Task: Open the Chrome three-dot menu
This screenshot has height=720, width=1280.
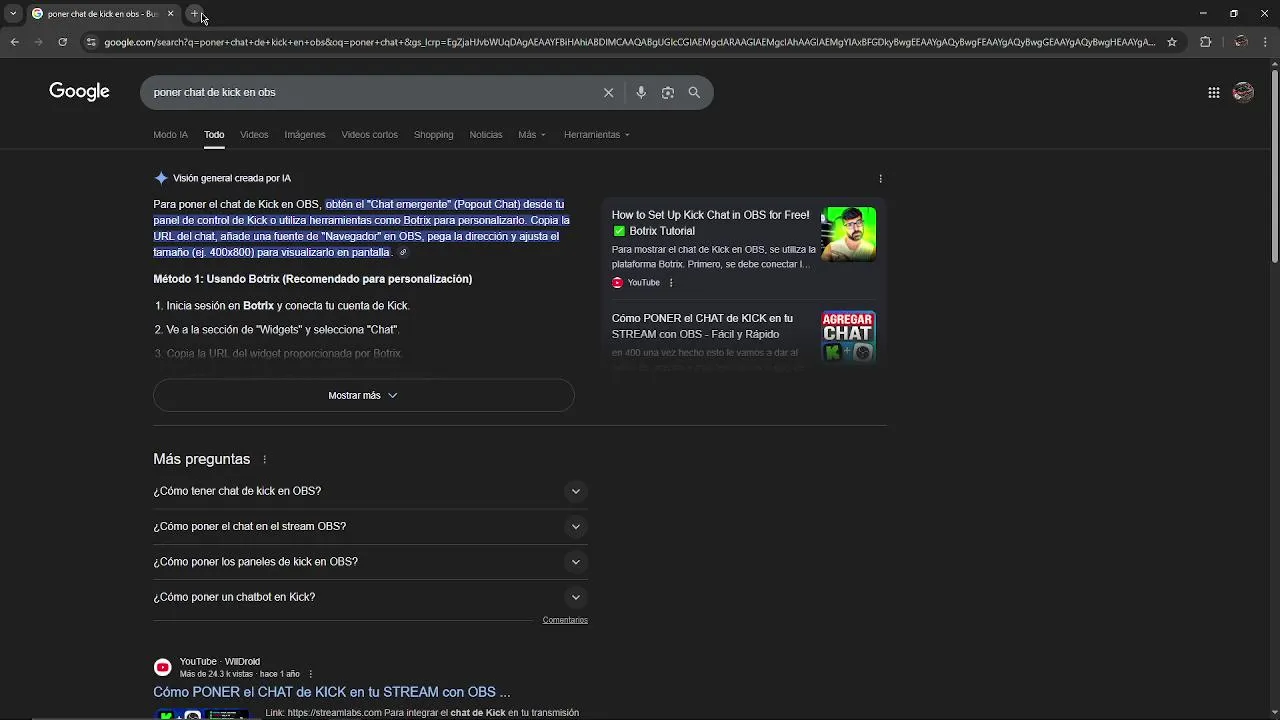Action: 1265,42
